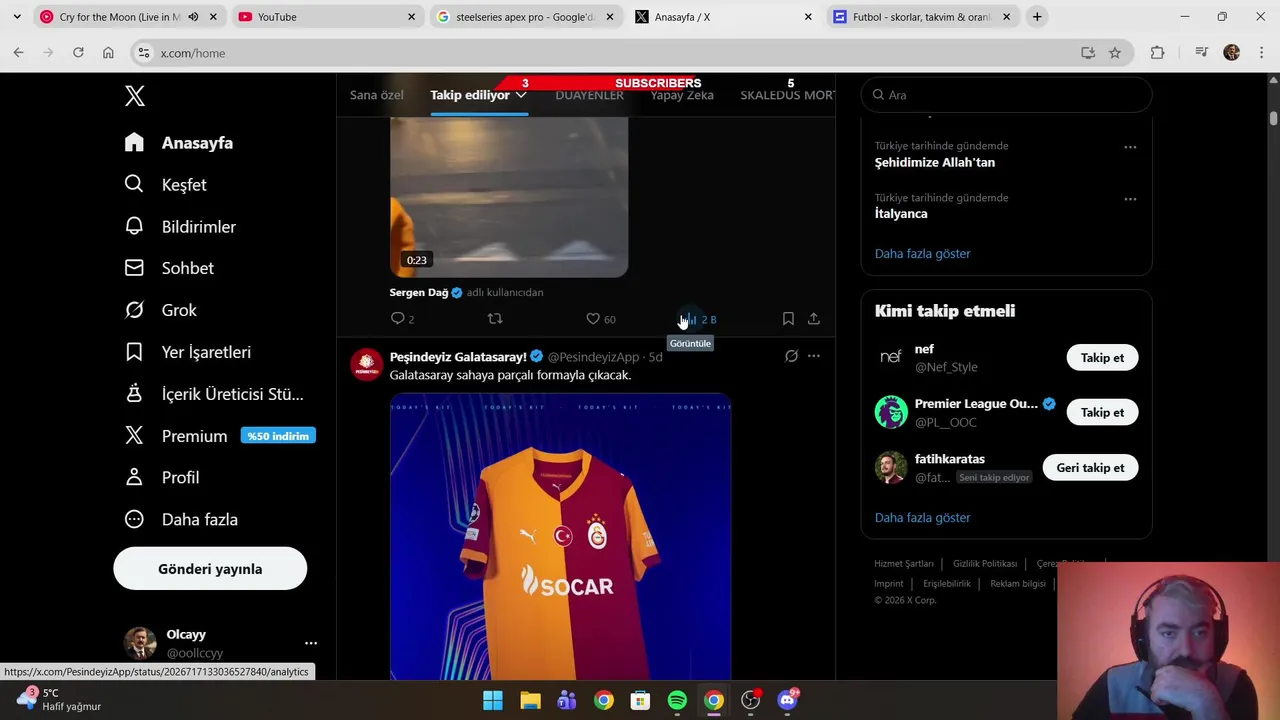Screen dimensions: 1280x720
Task: Bookmark this page with star icon
Action: 1115,52
